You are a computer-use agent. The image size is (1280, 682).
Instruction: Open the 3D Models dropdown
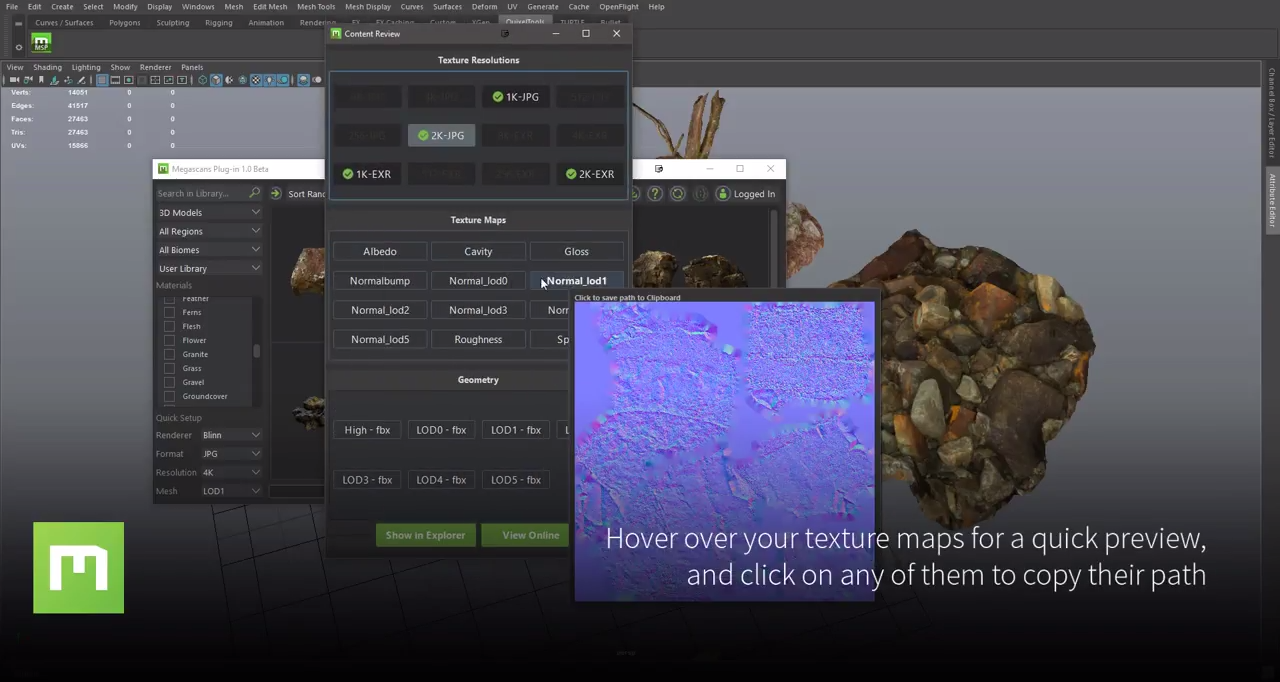[x=208, y=212]
